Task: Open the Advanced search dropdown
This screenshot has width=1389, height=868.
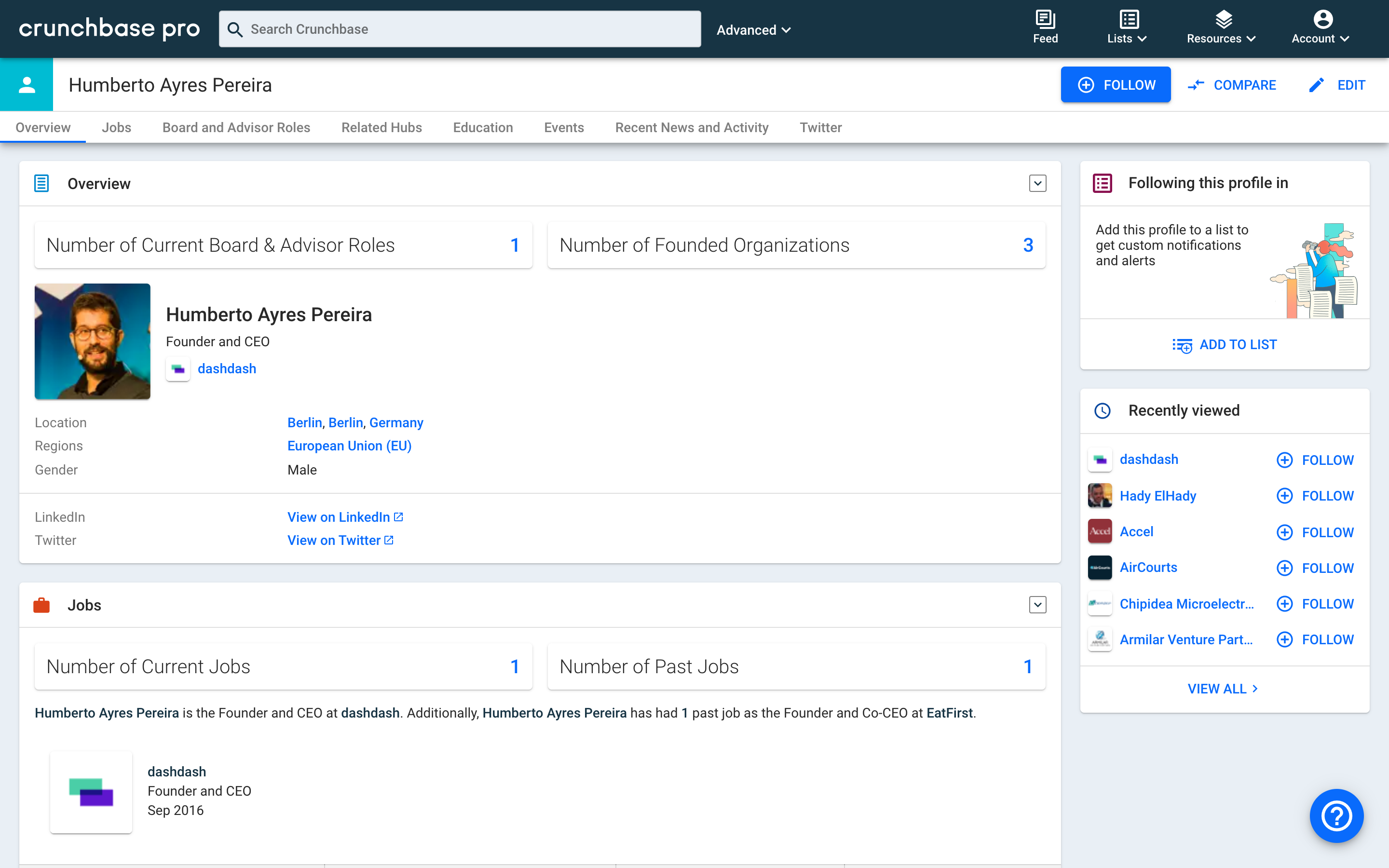Action: (x=753, y=30)
